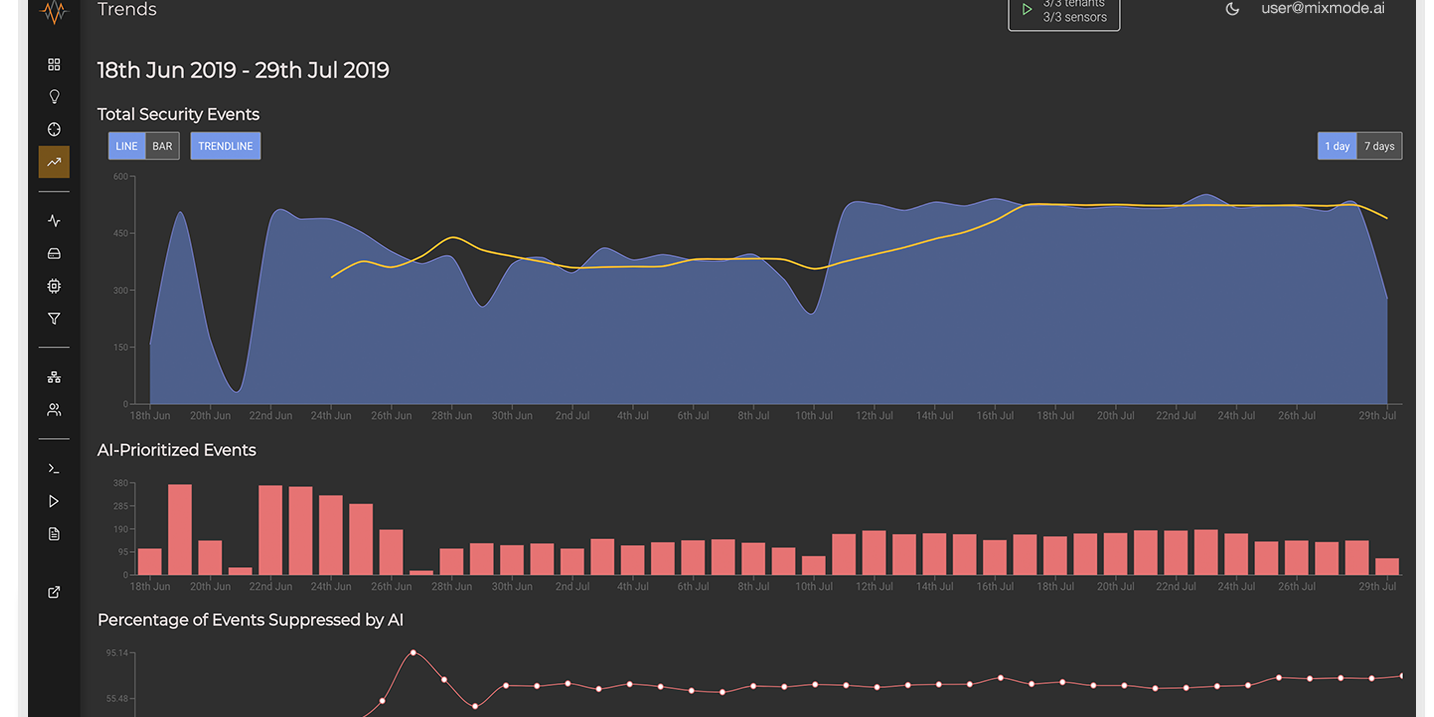Screen dimensions: 1434x717
Task: Open the crosshair target icon
Action: [x=54, y=129]
